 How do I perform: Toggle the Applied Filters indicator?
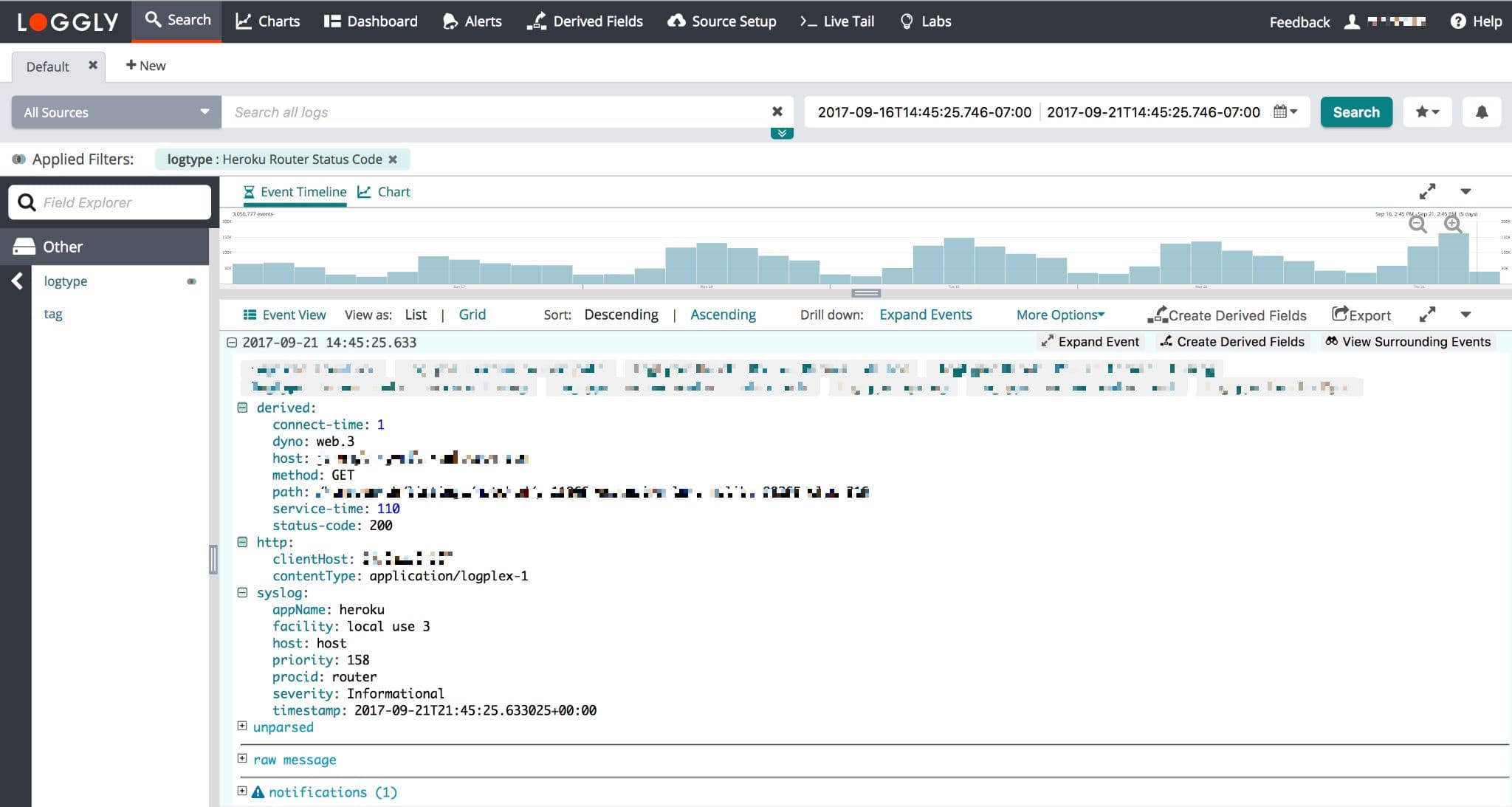click(19, 159)
